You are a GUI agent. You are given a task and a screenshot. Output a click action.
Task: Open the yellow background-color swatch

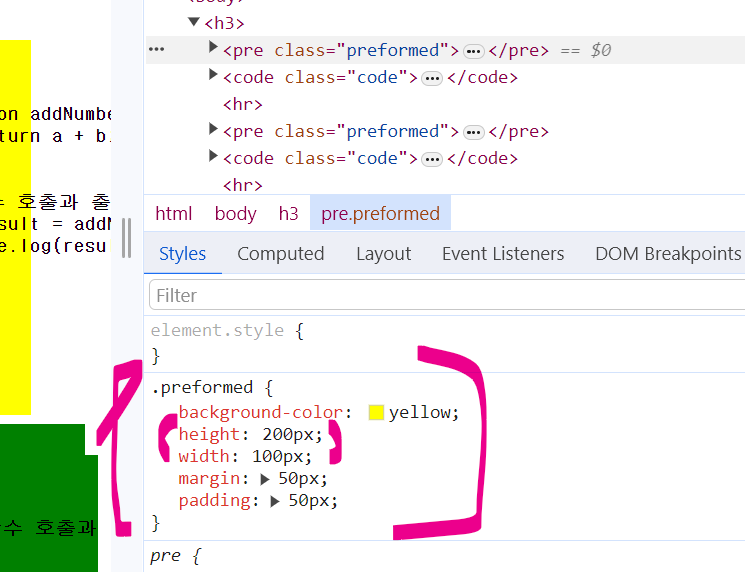(x=376, y=412)
